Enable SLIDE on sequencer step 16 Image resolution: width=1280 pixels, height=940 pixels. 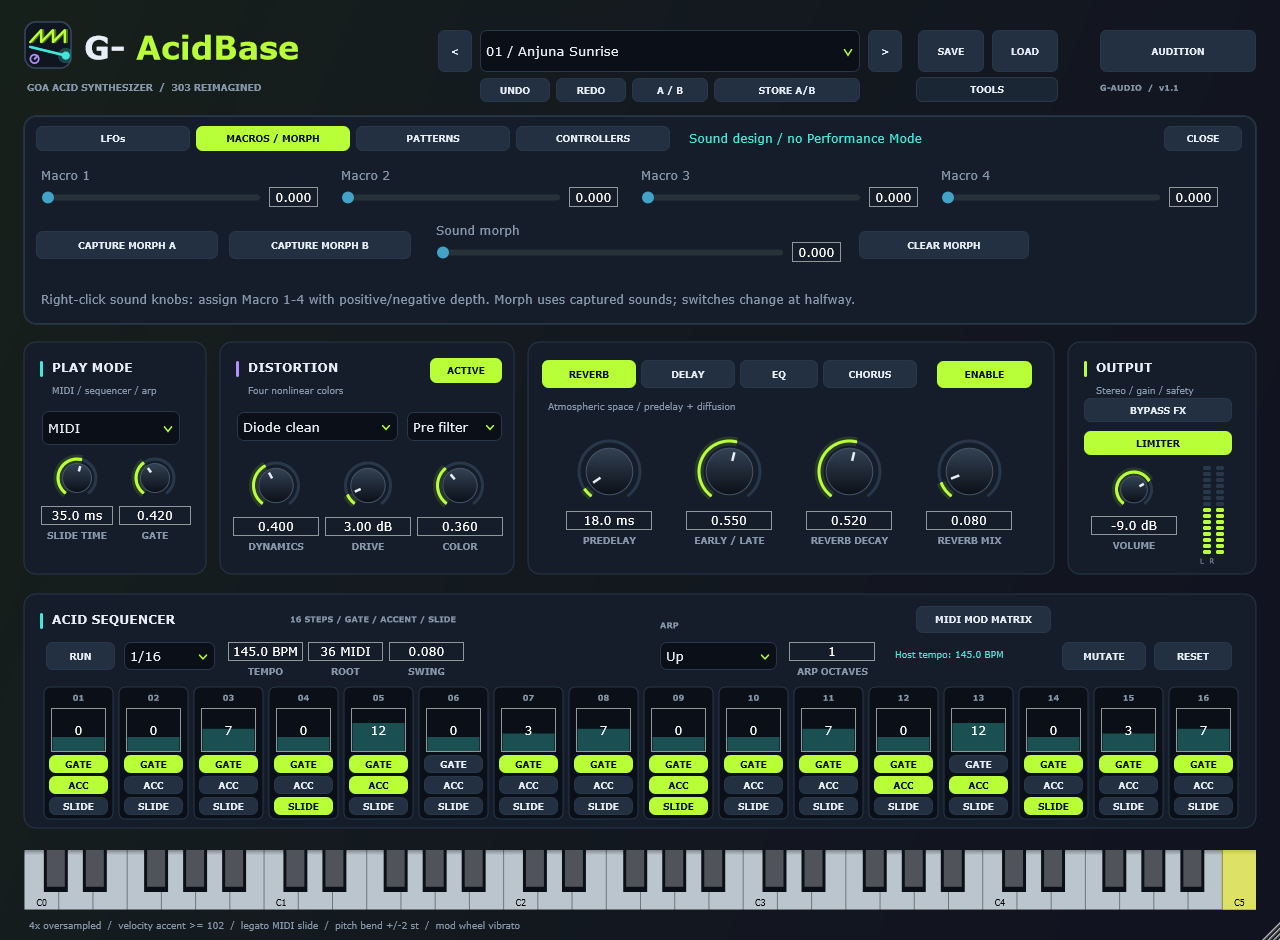coord(1204,806)
